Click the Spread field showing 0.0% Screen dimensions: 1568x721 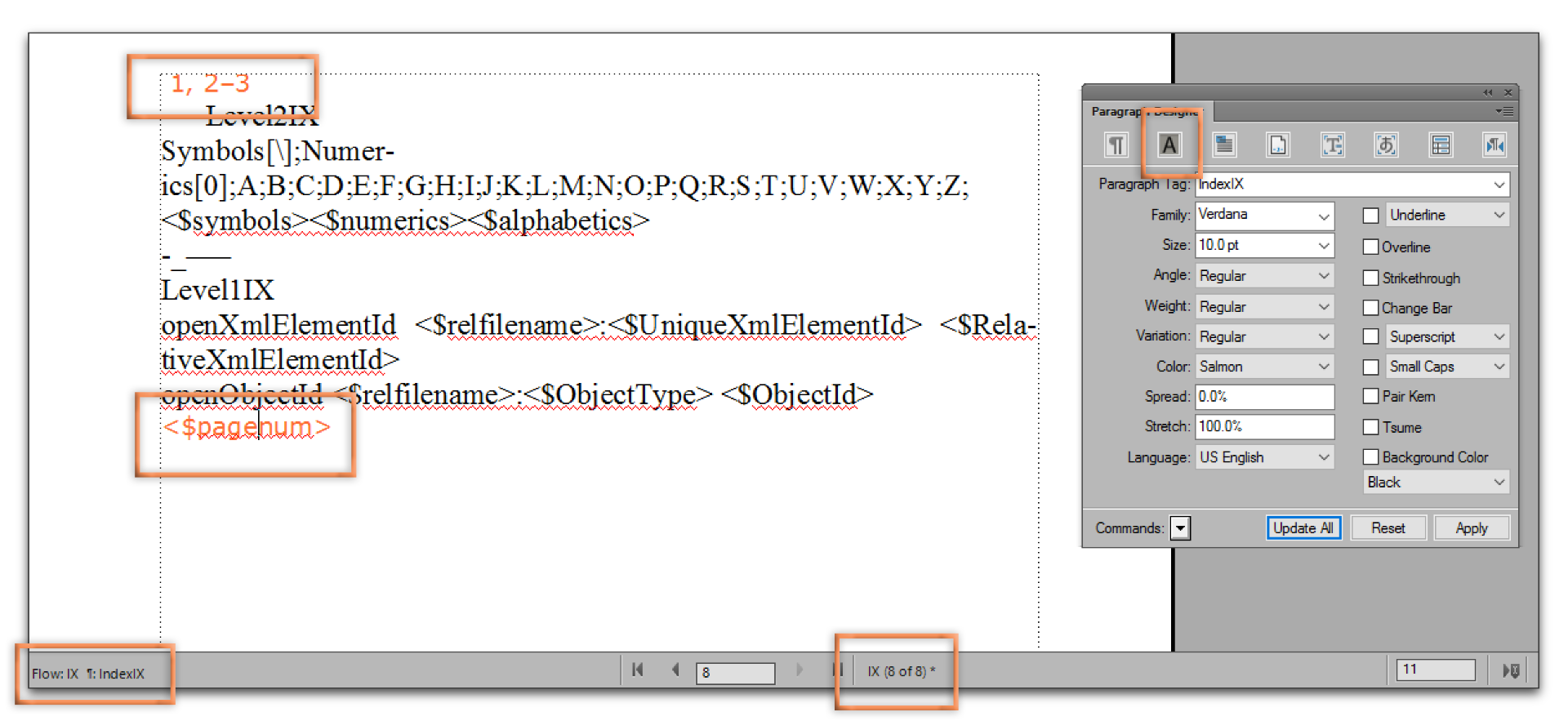pyautogui.click(x=1264, y=397)
